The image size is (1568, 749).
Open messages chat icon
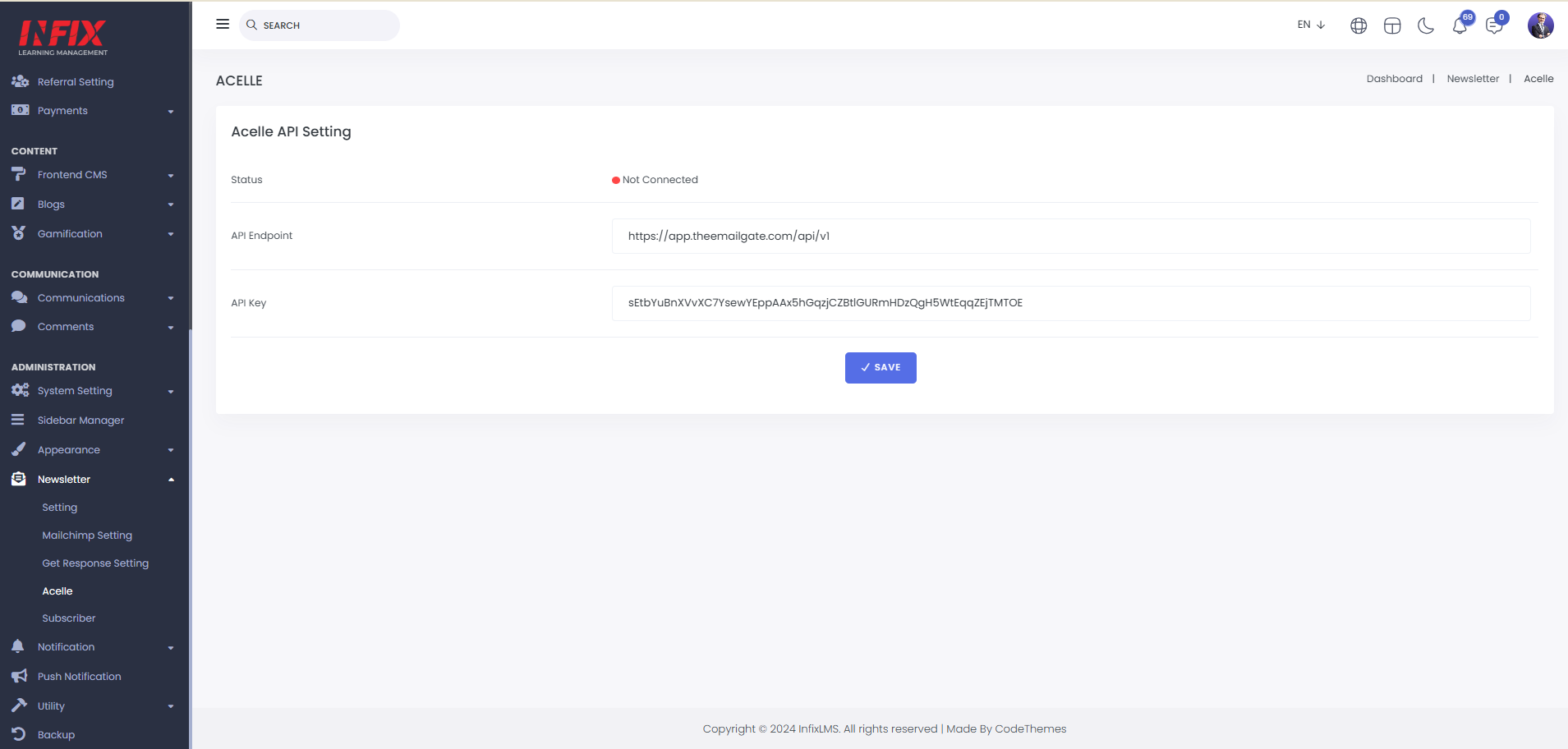(1494, 26)
